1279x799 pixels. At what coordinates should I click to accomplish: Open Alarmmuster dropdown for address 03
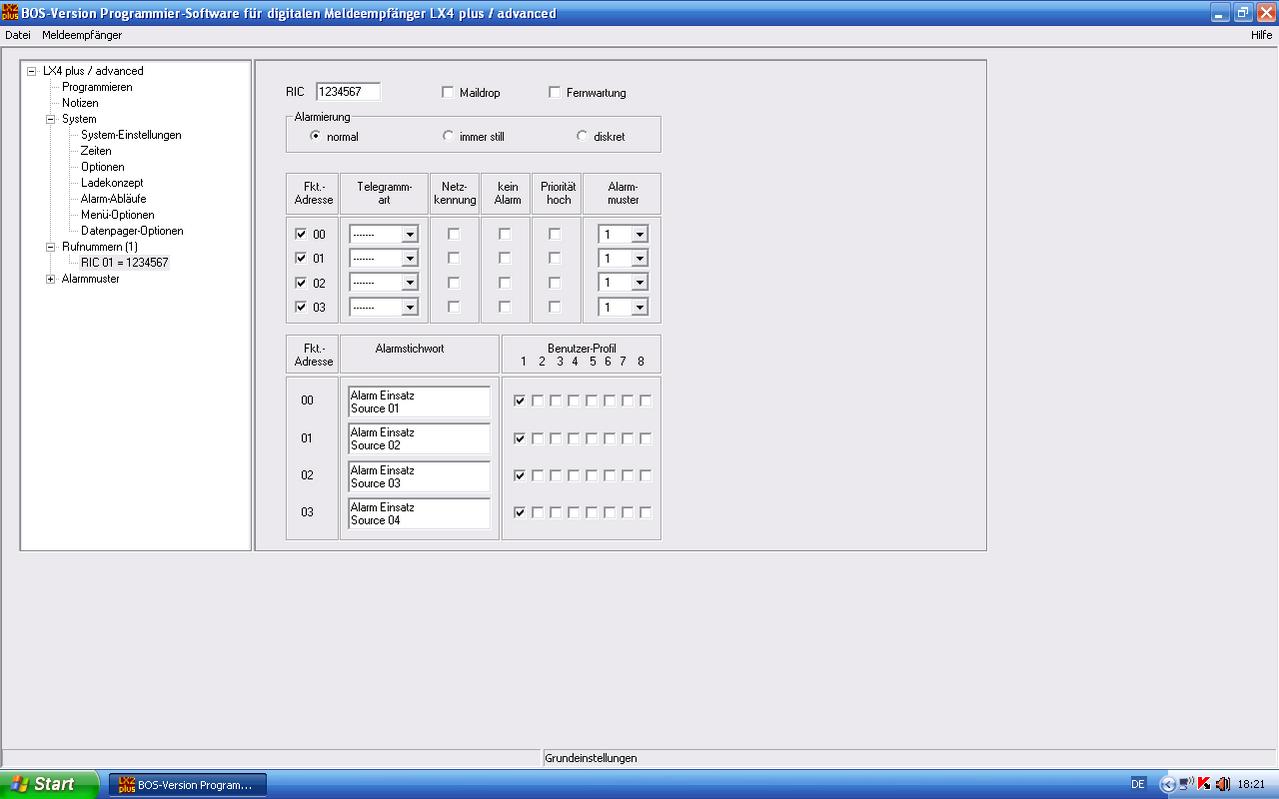(x=639, y=307)
